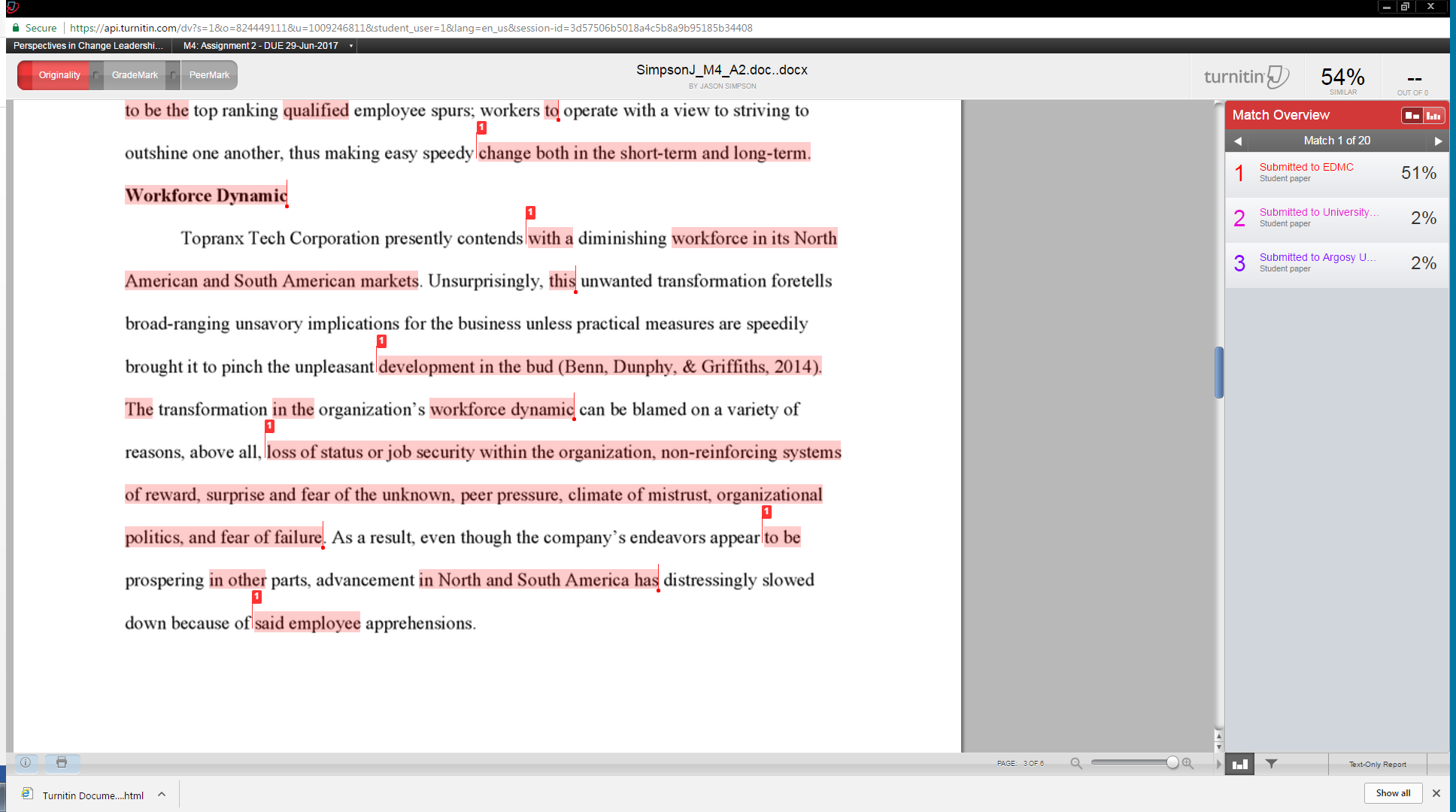Open the filter and settings funnel icon
The width and height of the screenshot is (1456, 812).
[1271, 764]
